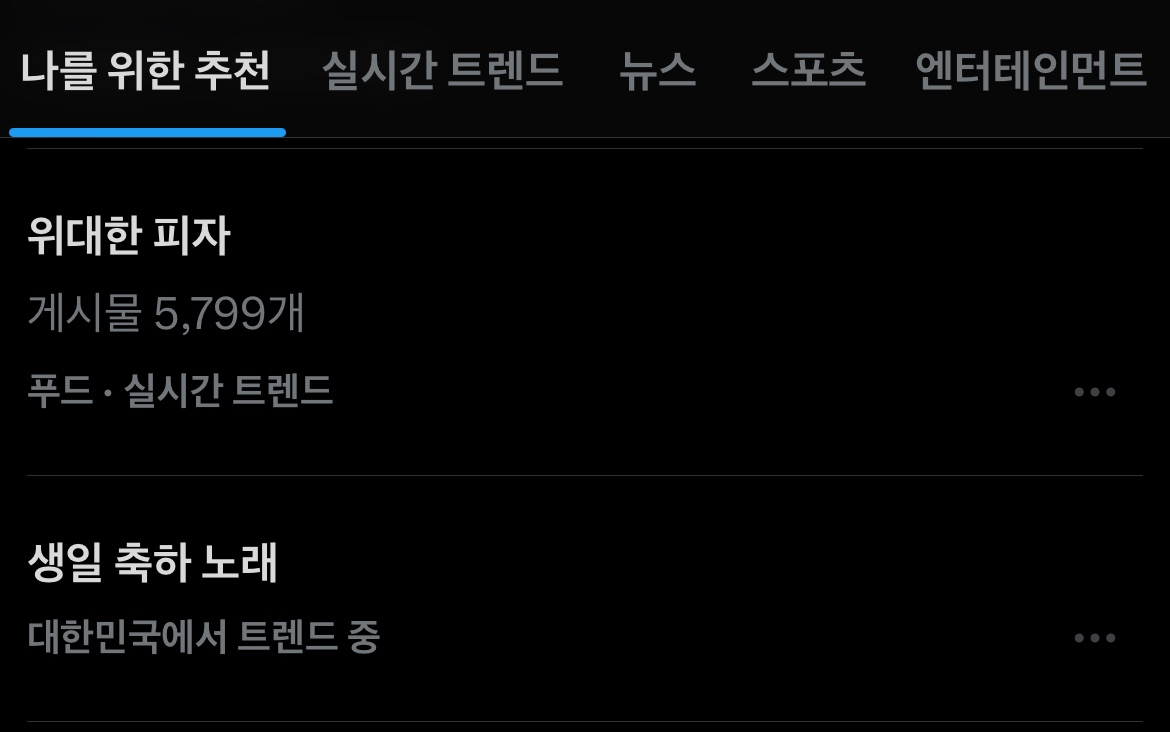Open the 위대한 피자 trending topic
The height and width of the screenshot is (732, 1170).
coord(129,236)
